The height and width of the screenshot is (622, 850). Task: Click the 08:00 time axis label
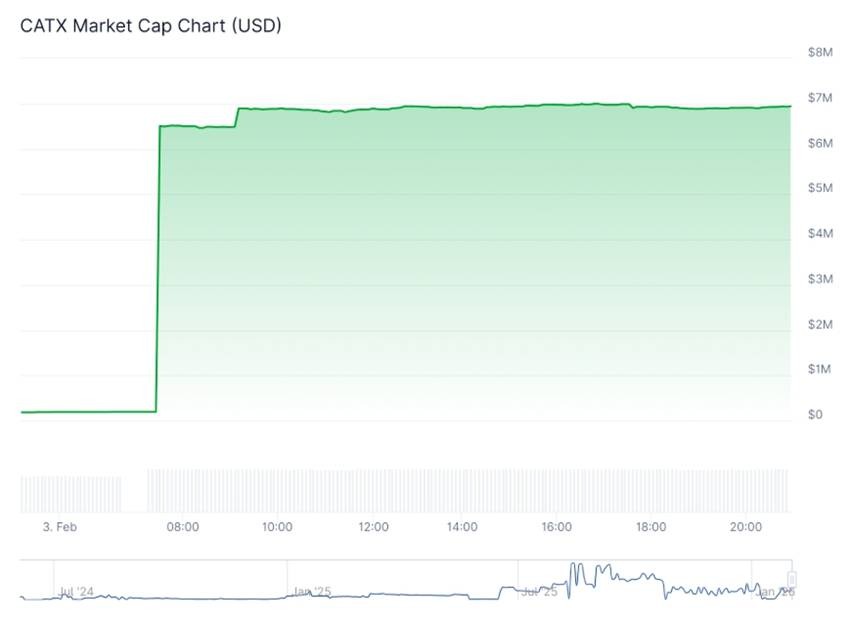(183, 527)
